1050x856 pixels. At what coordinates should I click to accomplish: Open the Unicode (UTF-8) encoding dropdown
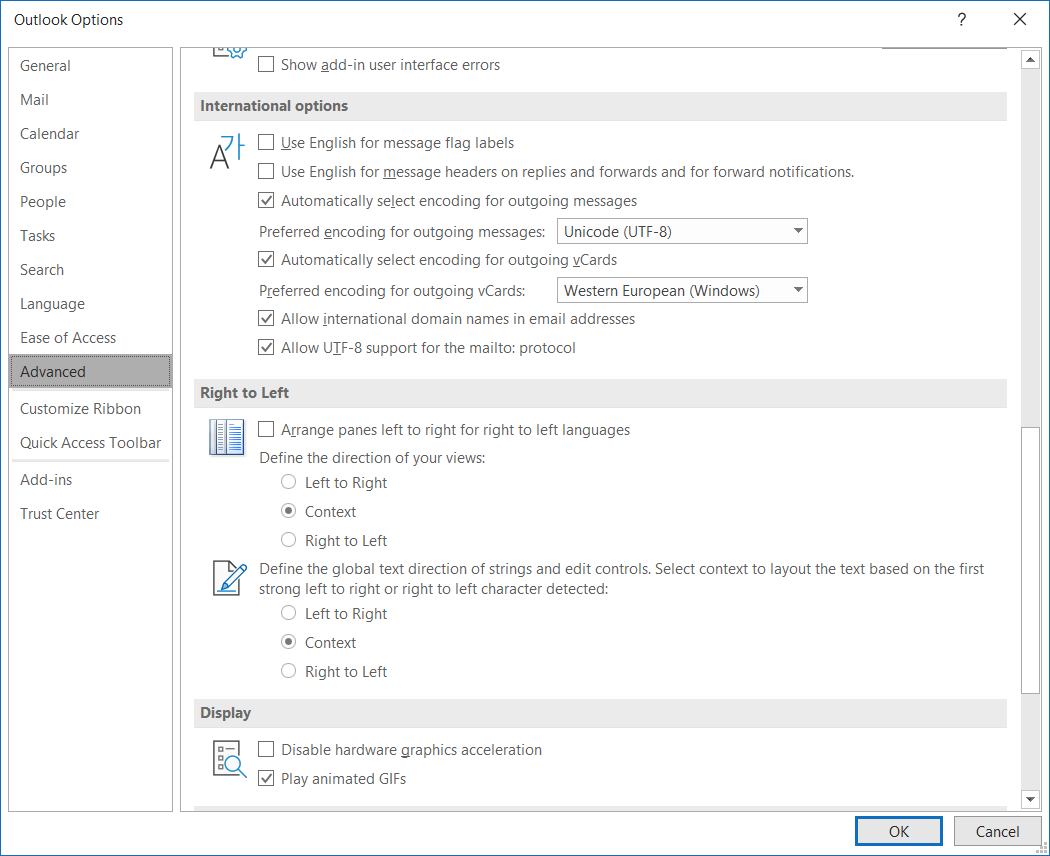point(681,232)
